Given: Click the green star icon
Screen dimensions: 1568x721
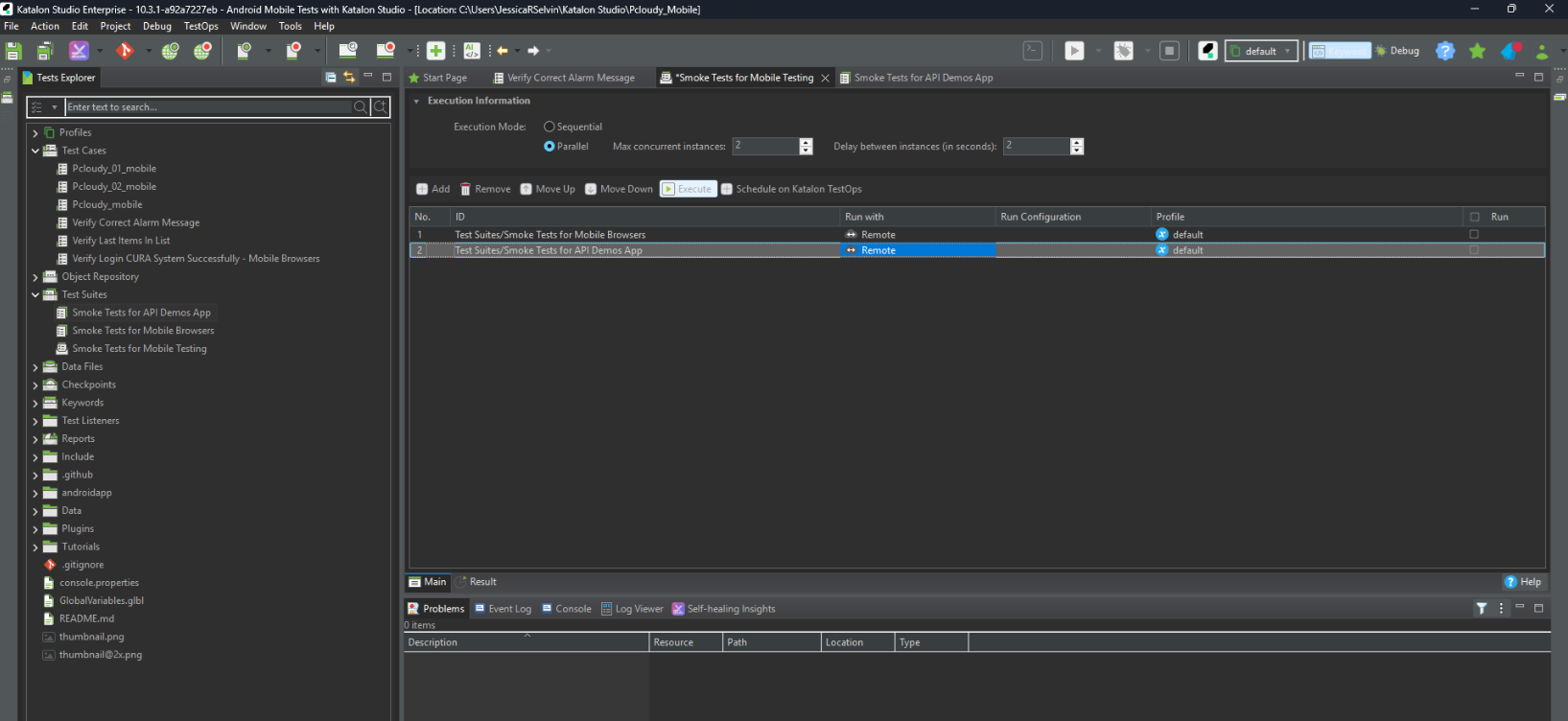Looking at the screenshot, I should [1478, 51].
